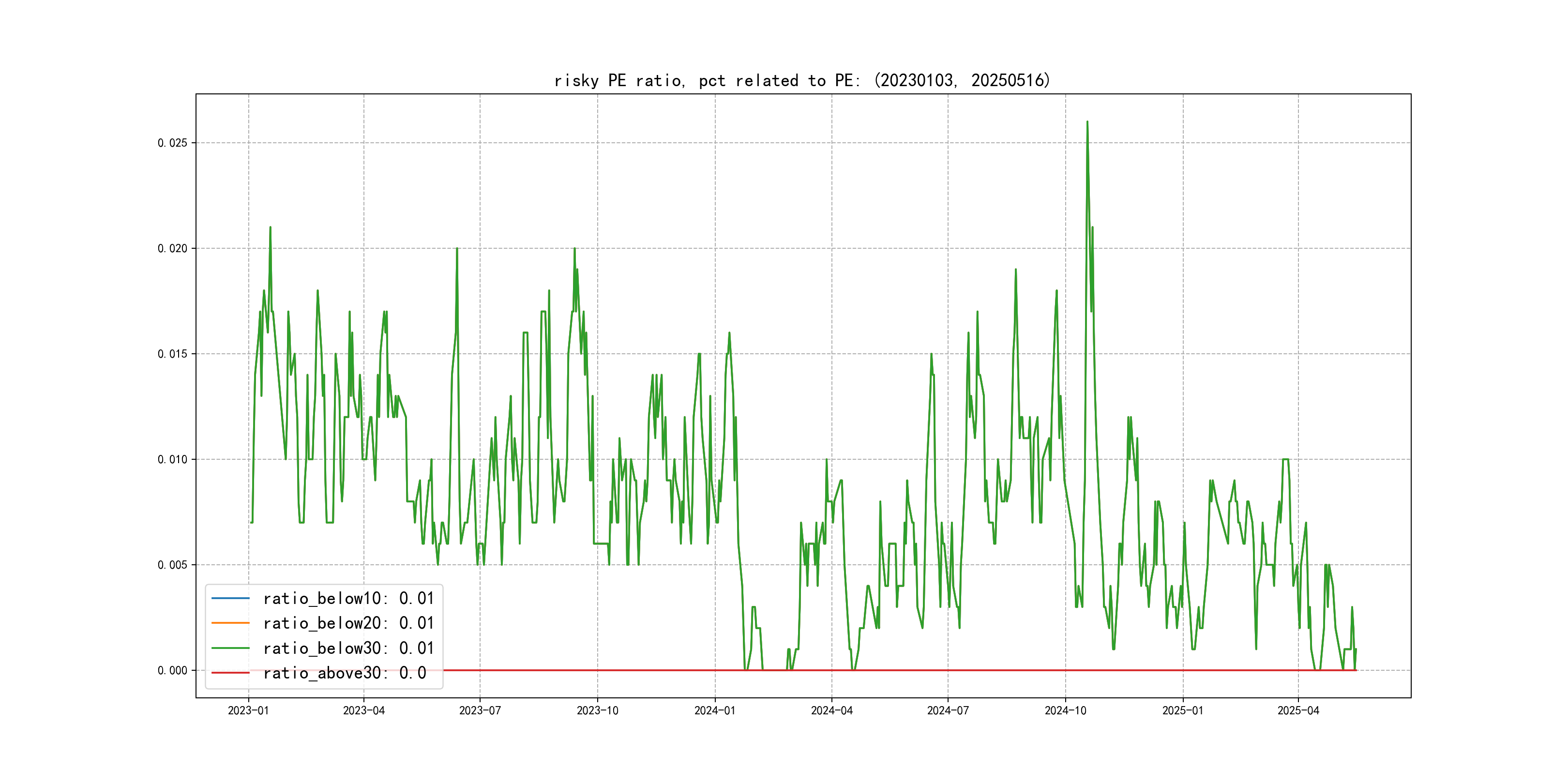Click the 0.015 y-axis tick label

coord(172,354)
